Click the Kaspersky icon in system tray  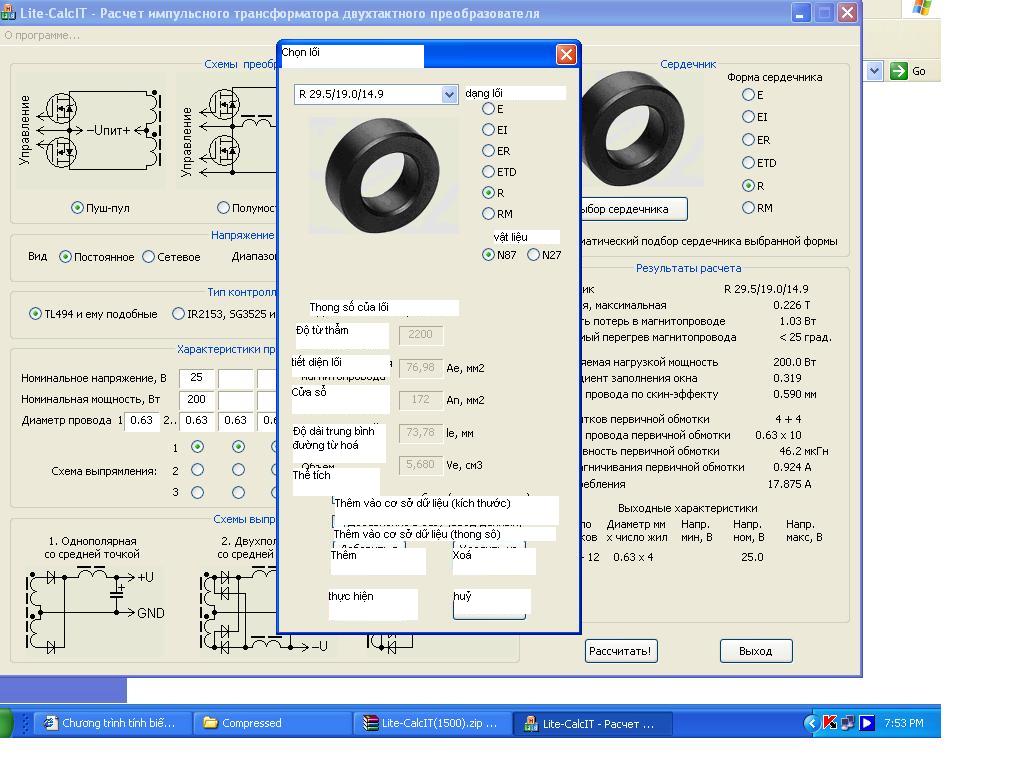point(830,722)
